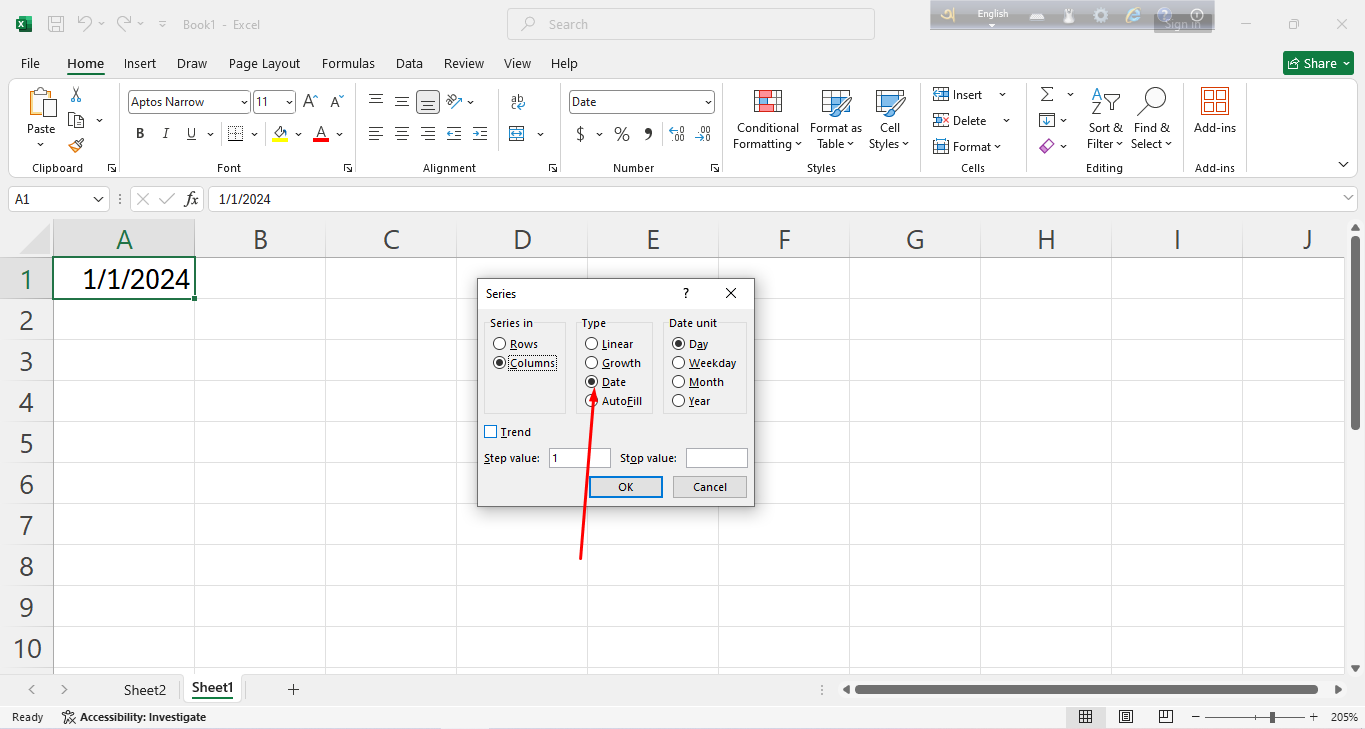
Task: Select the Rows radio button
Action: (x=499, y=344)
